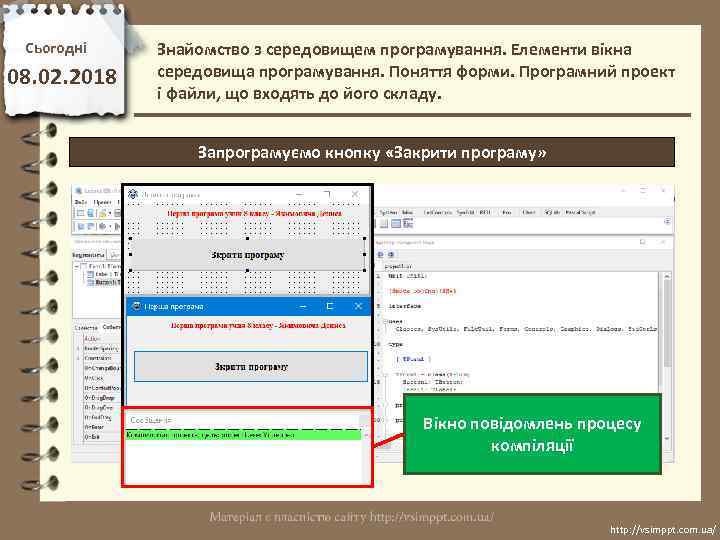Switch to the Pascal Script palette tab
Image resolution: width=720 pixels, height=540 pixels.
pos(580,212)
